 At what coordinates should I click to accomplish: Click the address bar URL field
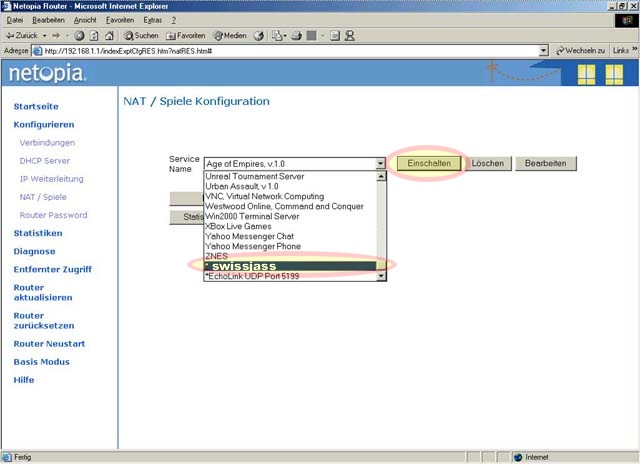point(286,51)
